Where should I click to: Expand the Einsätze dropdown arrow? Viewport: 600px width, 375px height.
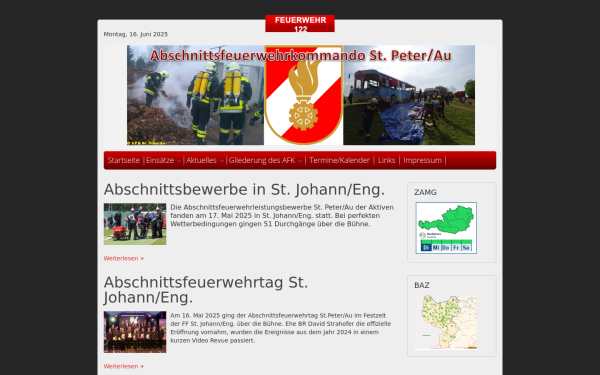click(x=179, y=161)
